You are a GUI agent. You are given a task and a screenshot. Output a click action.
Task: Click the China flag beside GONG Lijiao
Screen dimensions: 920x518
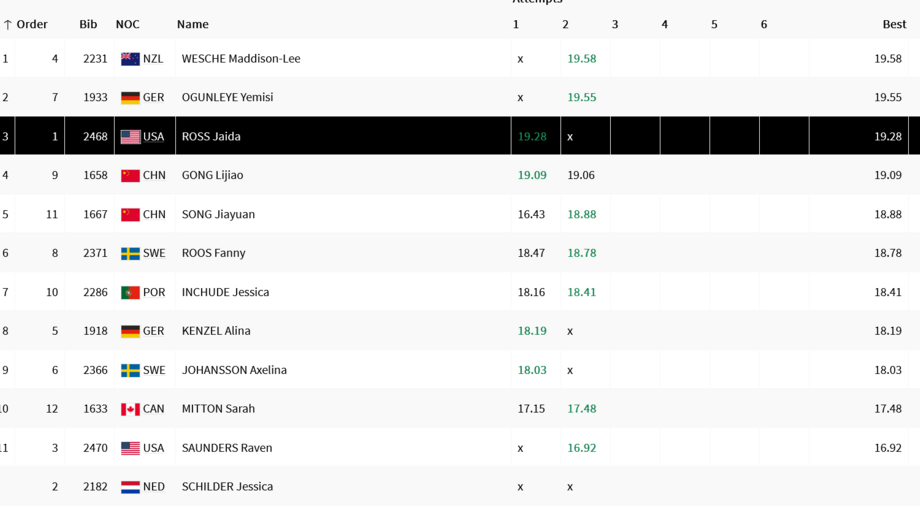coord(130,175)
